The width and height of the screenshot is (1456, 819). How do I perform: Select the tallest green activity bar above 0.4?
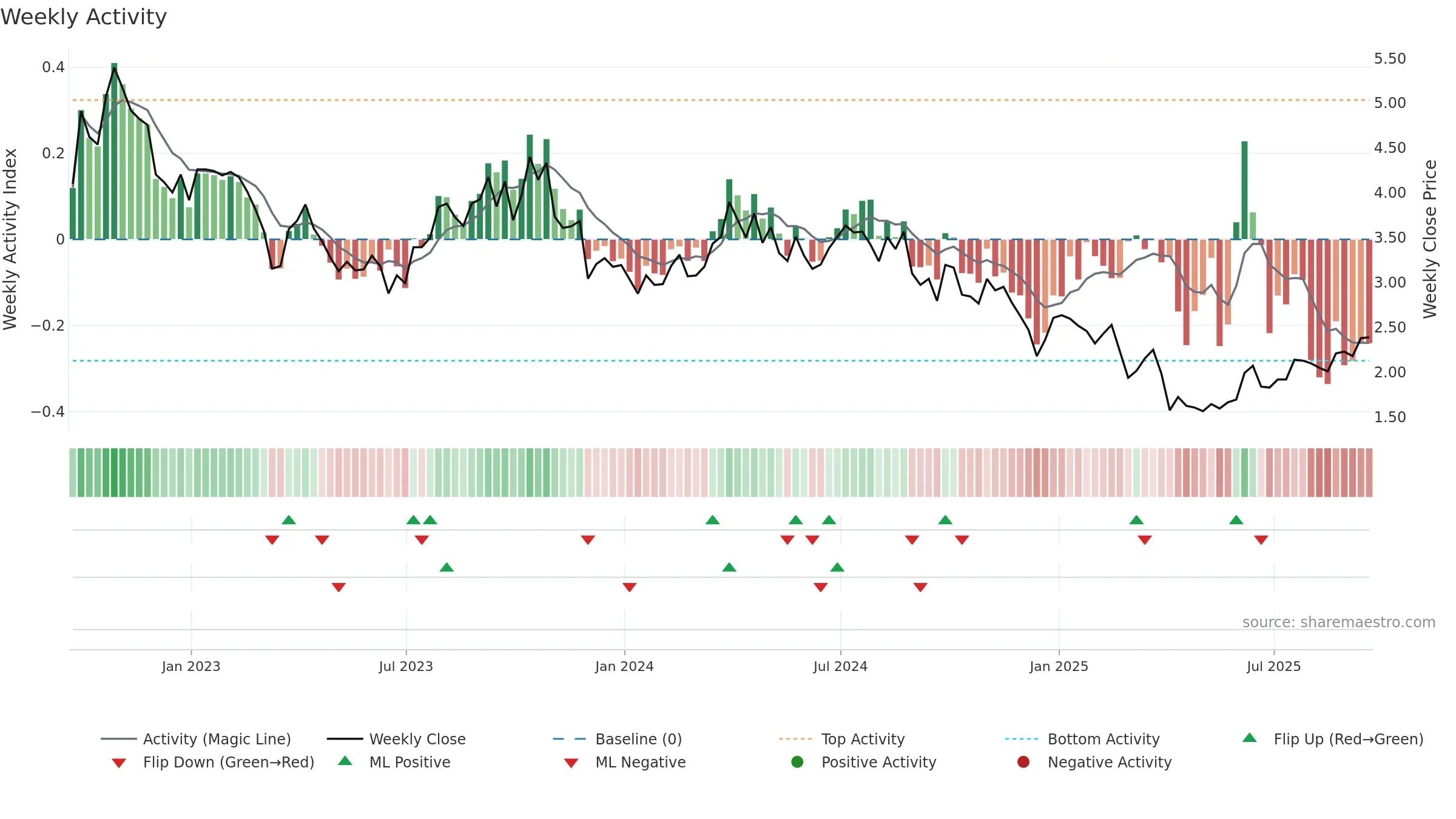point(114,151)
